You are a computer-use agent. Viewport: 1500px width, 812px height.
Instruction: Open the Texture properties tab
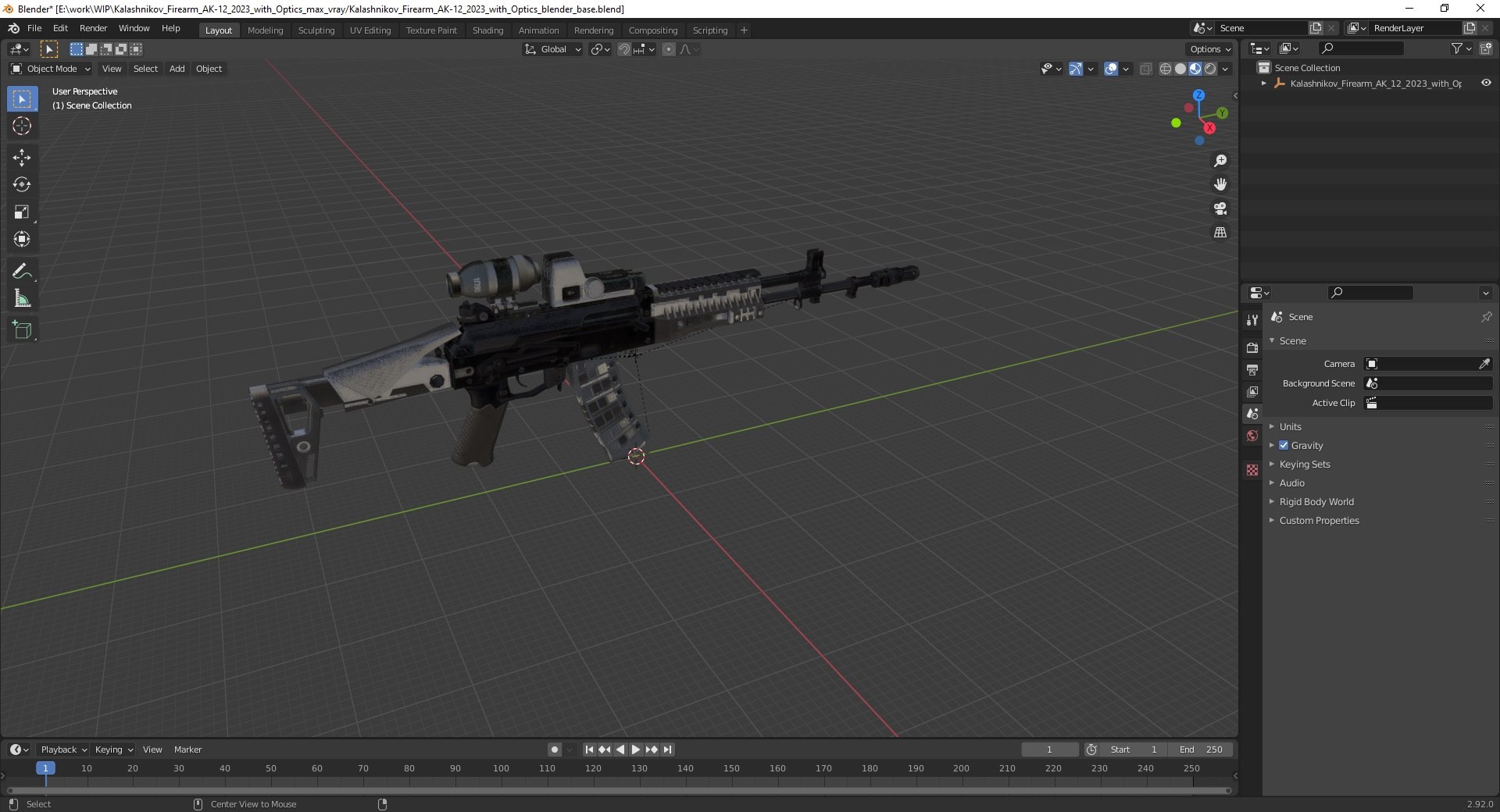(x=1252, y=470)
